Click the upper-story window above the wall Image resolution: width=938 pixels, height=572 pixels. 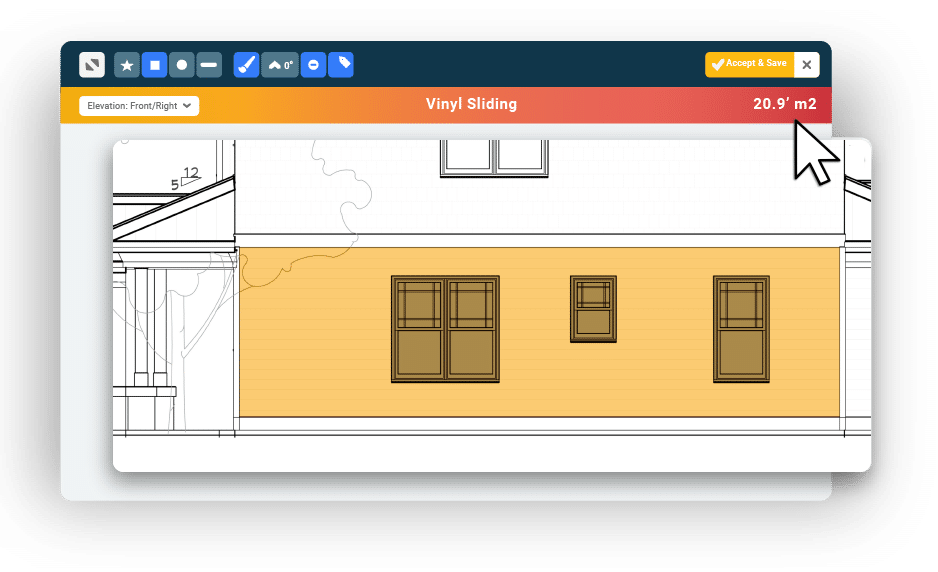pyautogui.click(x=494, y=157)
